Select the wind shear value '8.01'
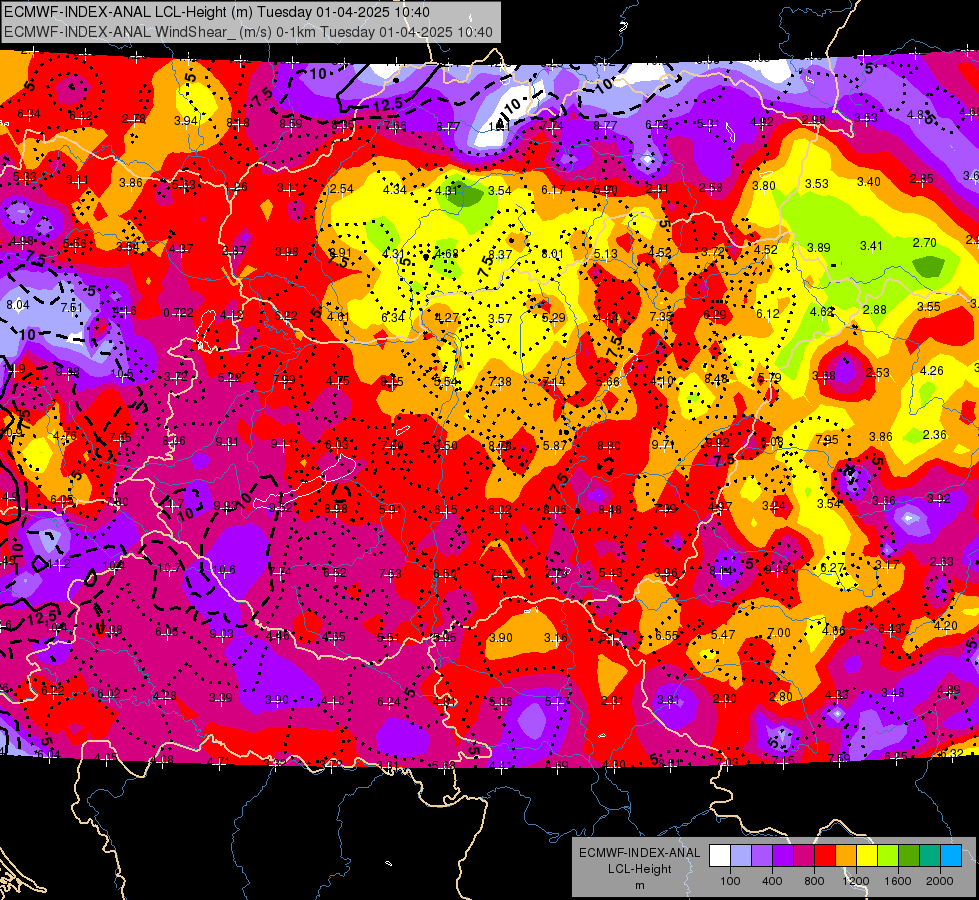The height and width of the screenshot is (900, 979). pyautogui.click(x=553, y=254)
